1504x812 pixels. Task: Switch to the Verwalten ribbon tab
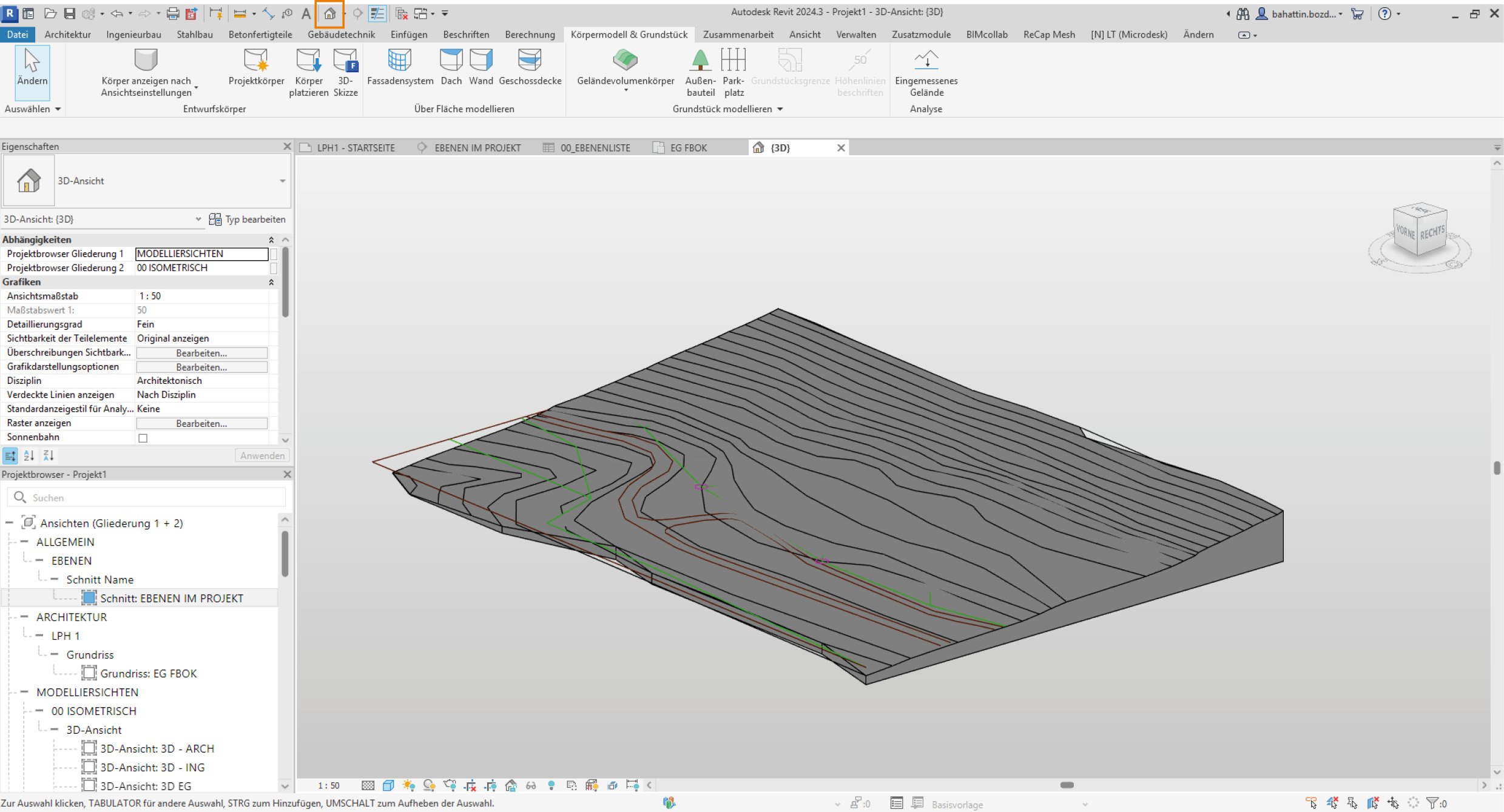point(855,35)
